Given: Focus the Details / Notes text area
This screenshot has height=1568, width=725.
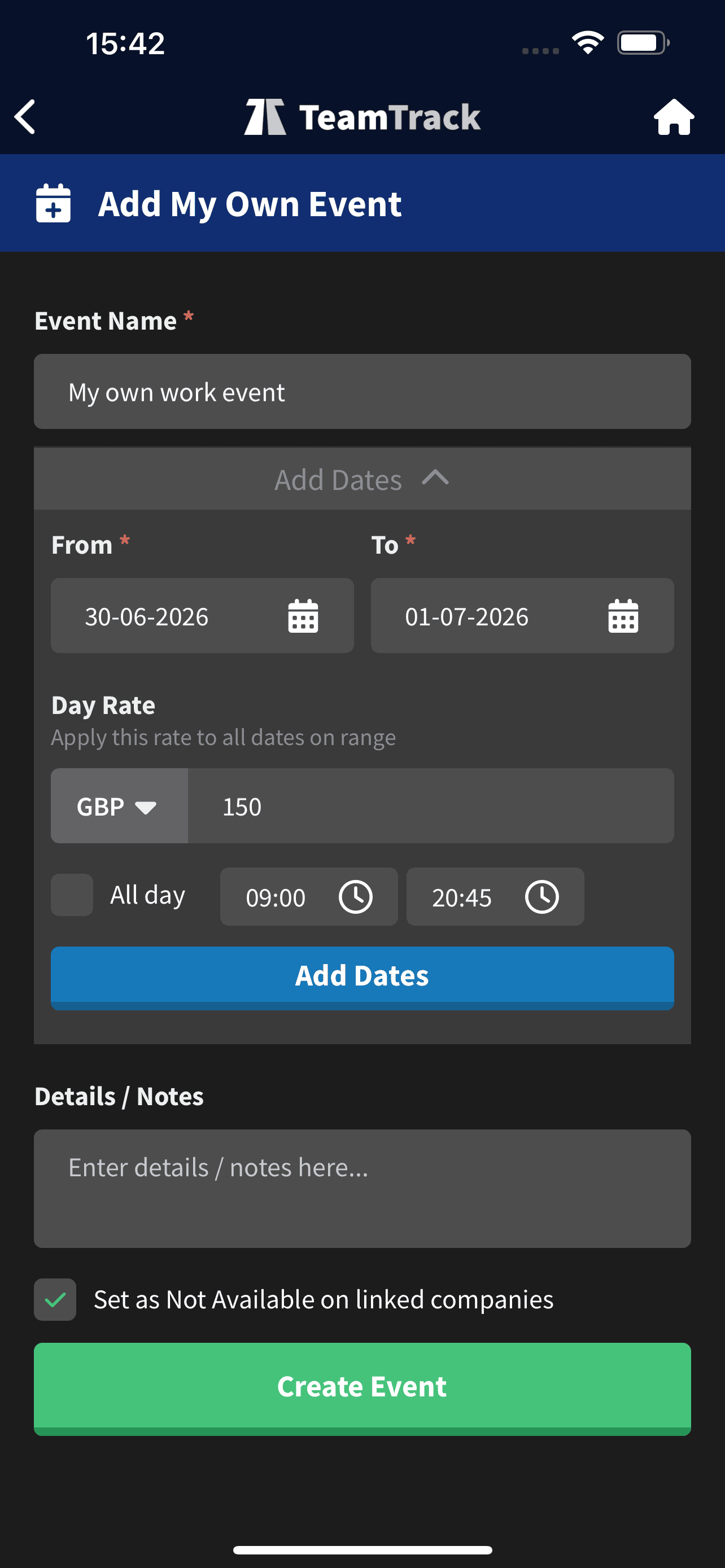Looking at the screenshot, I should click(362, 1188).
